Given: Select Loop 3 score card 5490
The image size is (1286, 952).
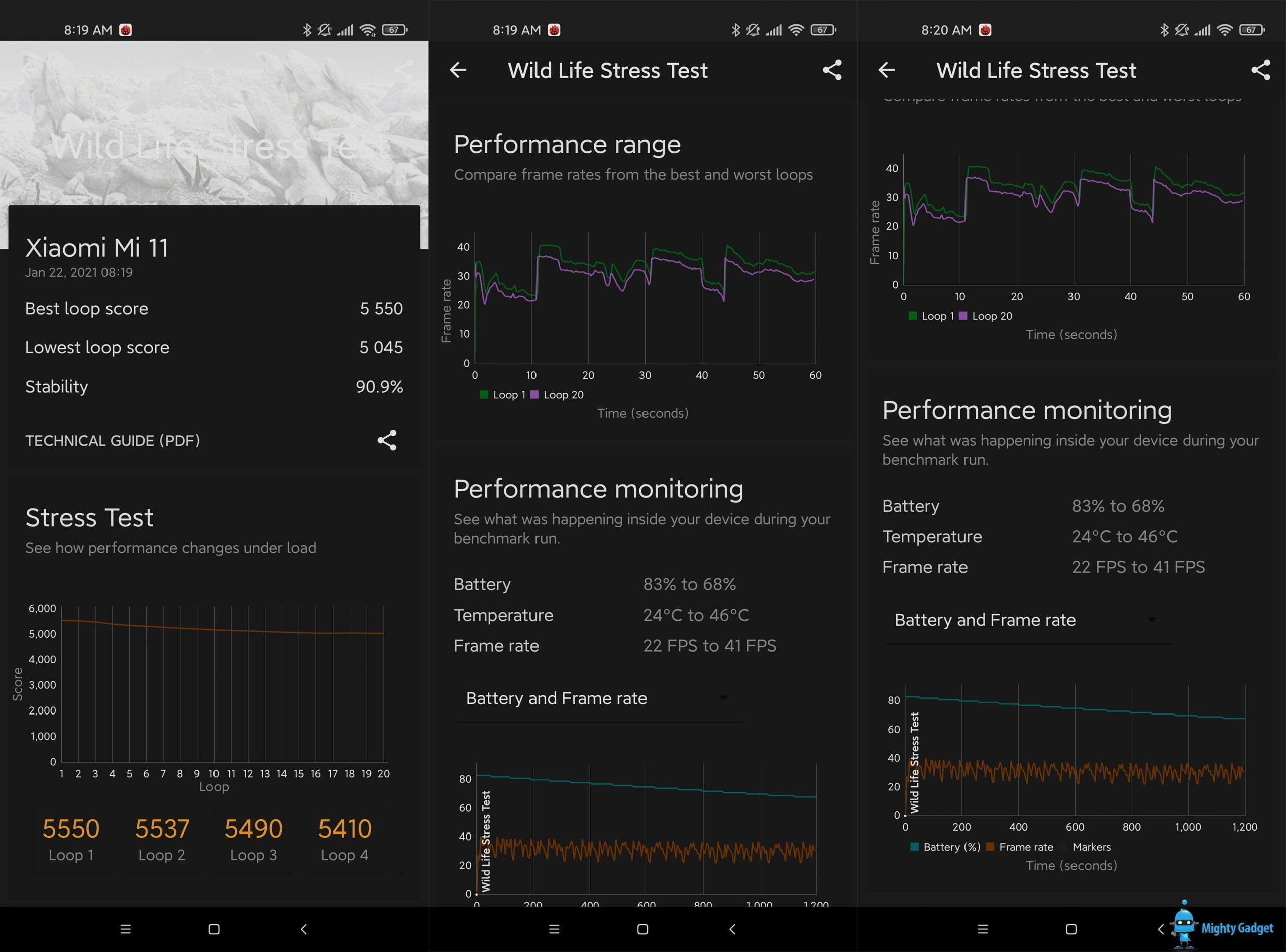Looking at the screenshot, I should click(254, 839).
